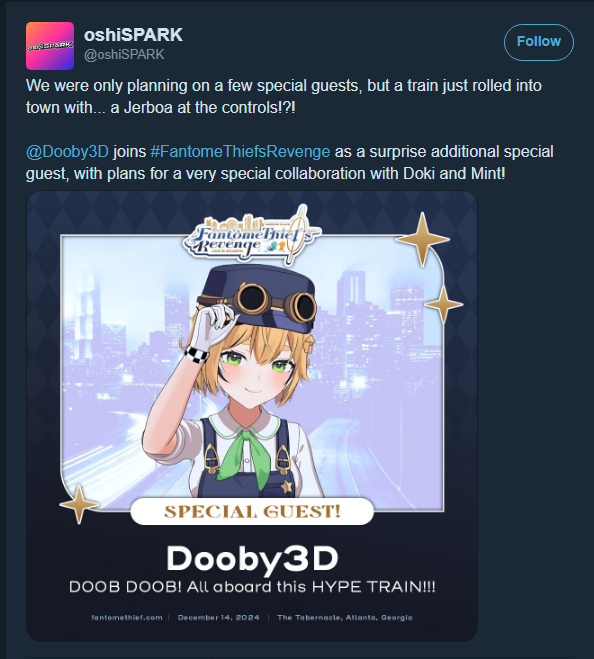Click the large Dooby3D name in image
The width and height of the screenshot is (594, 659).
pyautogui.click(x=252, y=559)
